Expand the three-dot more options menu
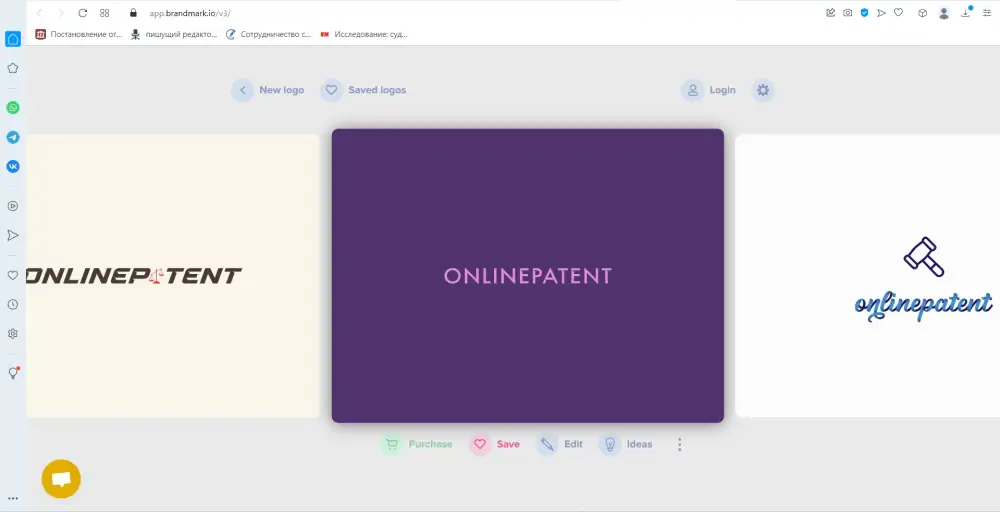 [x=680, y=444]
